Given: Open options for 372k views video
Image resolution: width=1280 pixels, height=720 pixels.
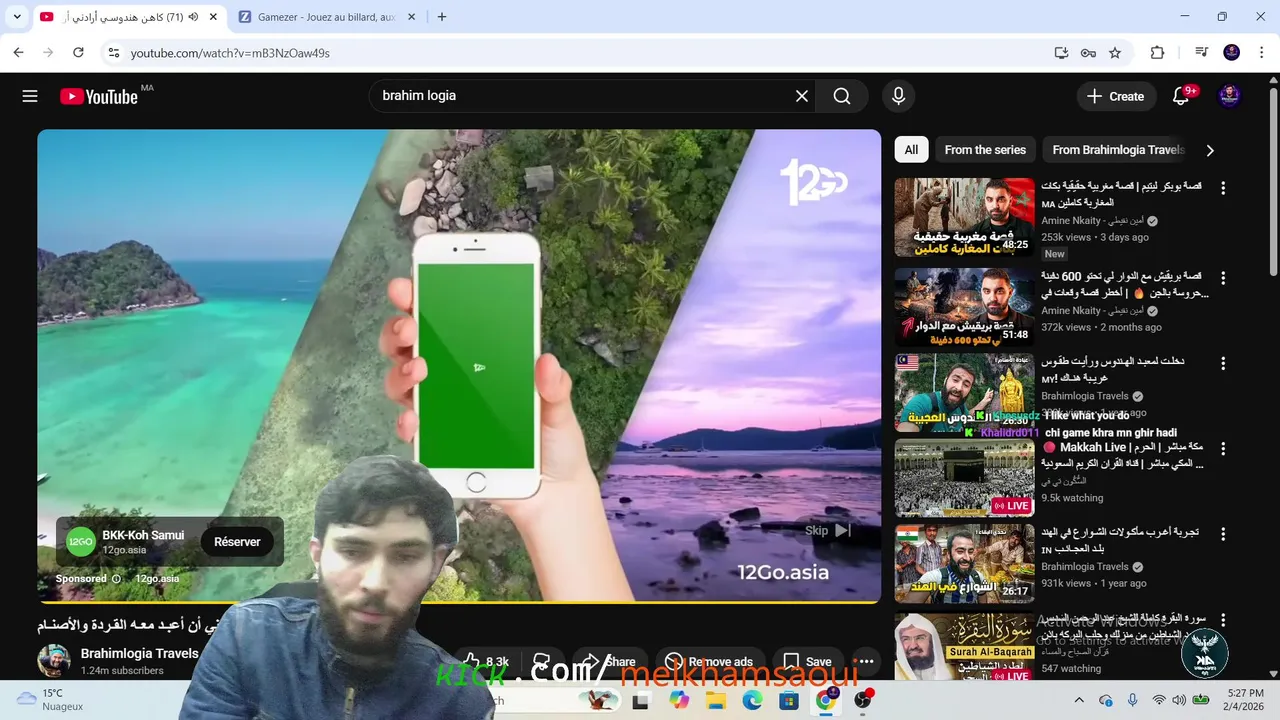Looking at the screenshot, I should 1222,278.
